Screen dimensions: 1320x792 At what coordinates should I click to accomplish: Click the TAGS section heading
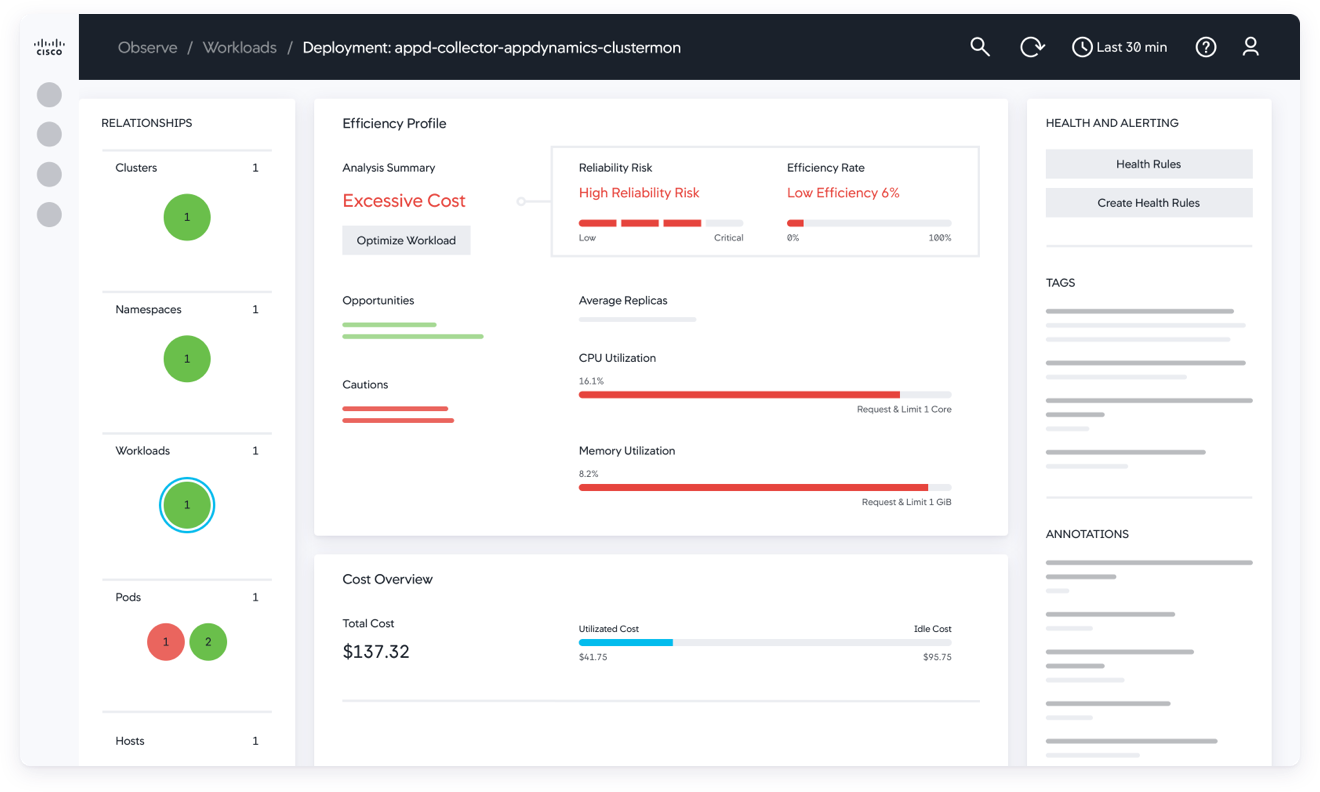[1060, 283]
